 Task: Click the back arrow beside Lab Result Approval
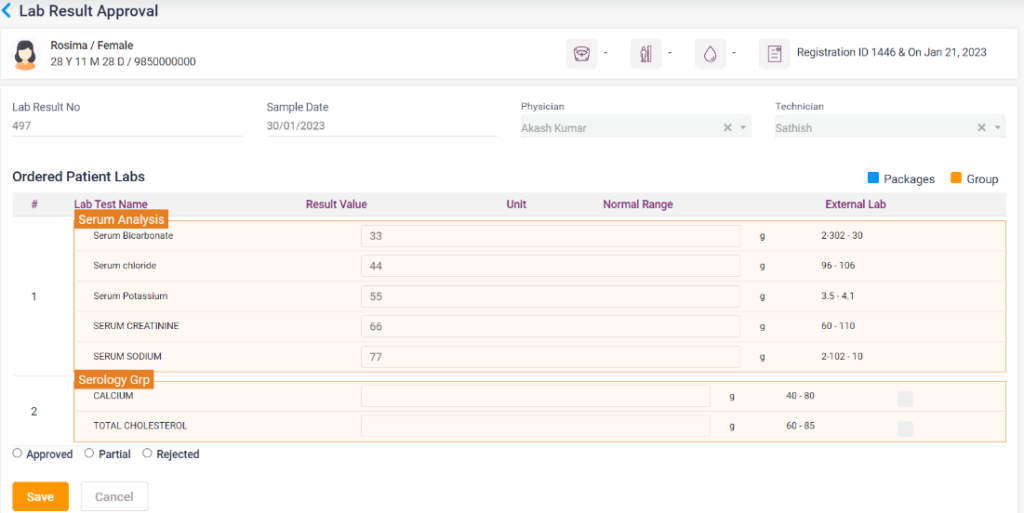(x=8, y=12)
